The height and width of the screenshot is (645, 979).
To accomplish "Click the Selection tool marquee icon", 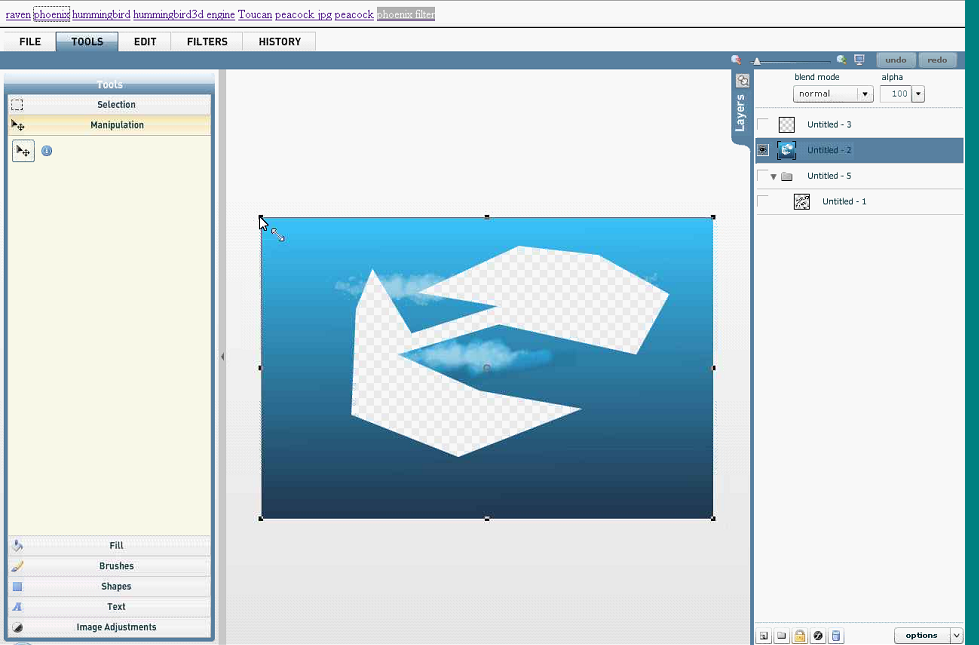I will click(x=17, y=104).
